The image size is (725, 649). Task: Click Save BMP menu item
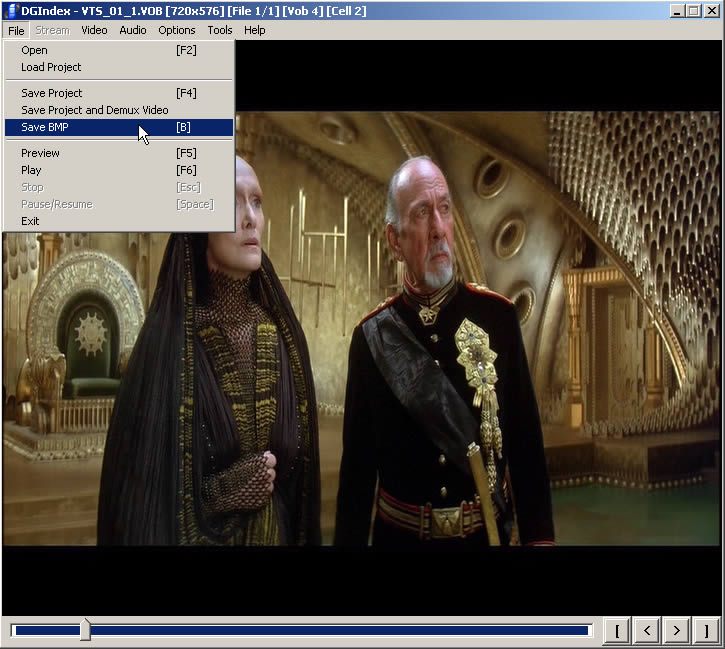coord(119,127)
